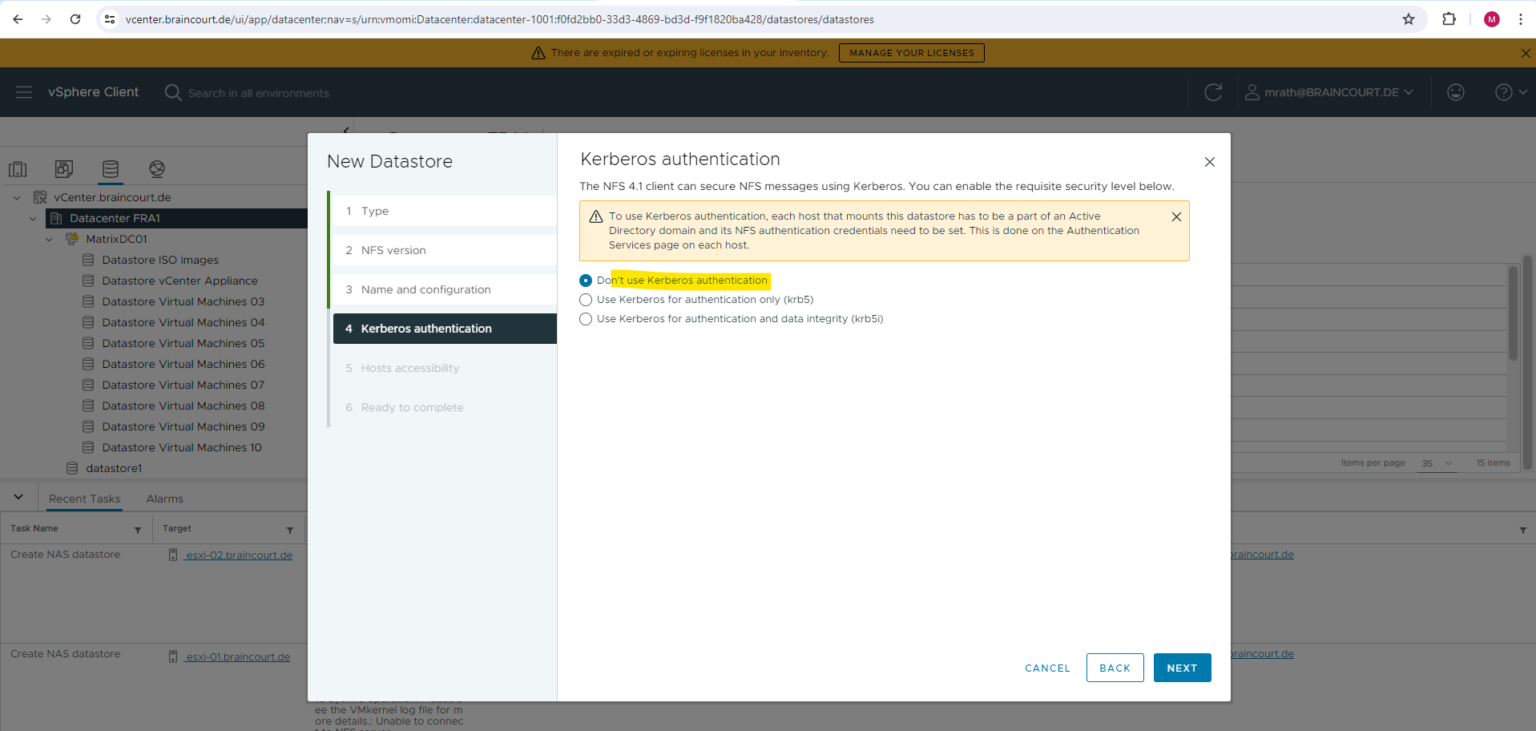Viewport: 1536px width, 731px height.
Task: Select Datastore Virtual Machines 09
Action: pyautogui.click(x=183, y=427)
